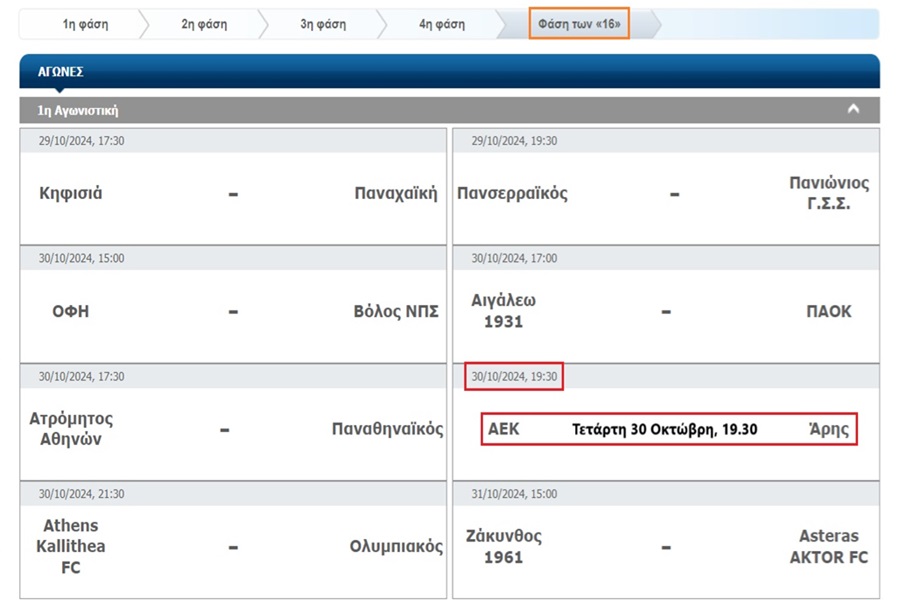Open the Παναχαϊκή team link
The width and height of the screenshot is (900, 600).
(x=396, y=193)
